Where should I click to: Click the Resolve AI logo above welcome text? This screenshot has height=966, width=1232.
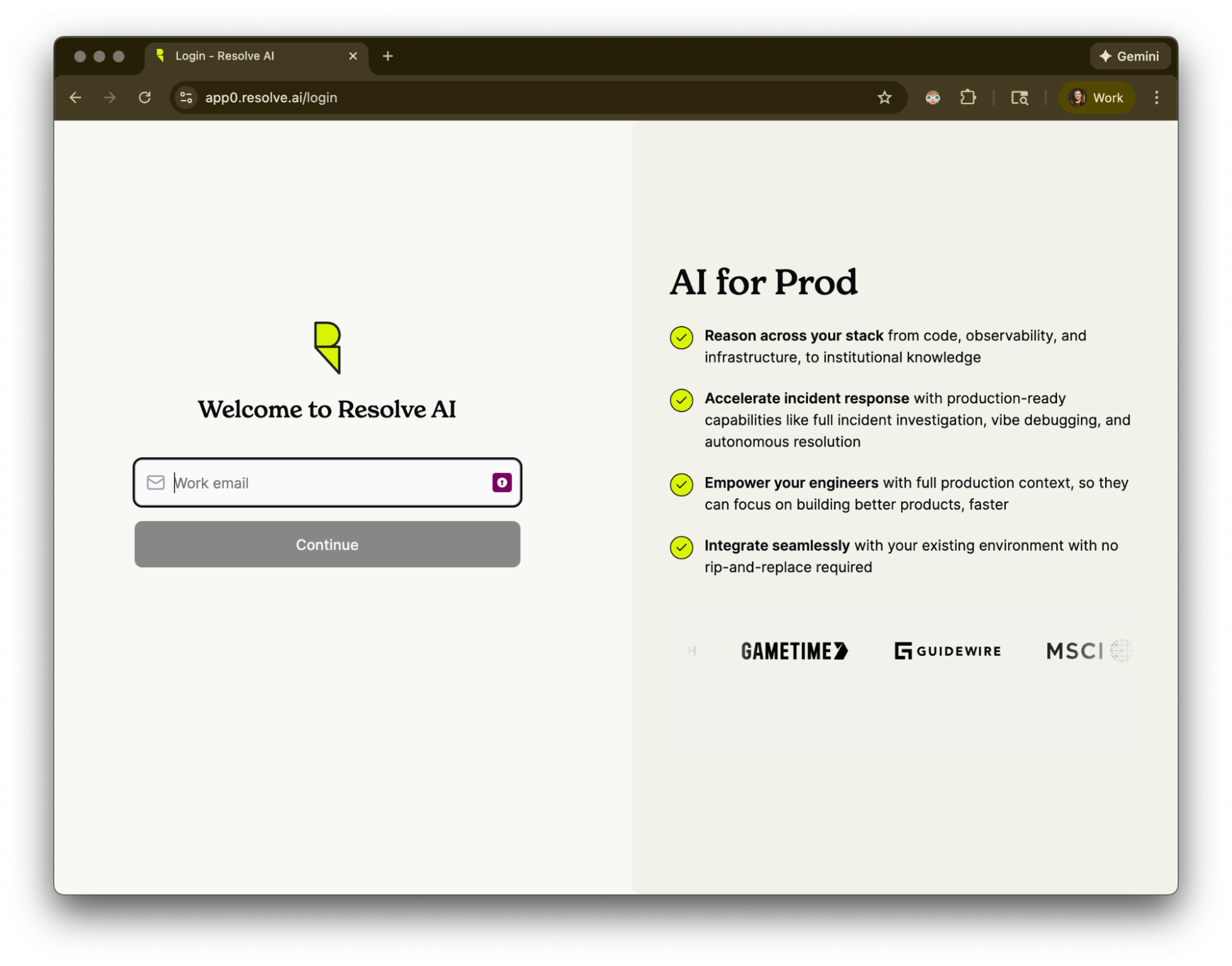pyautogui.click(x=327, y=348)
